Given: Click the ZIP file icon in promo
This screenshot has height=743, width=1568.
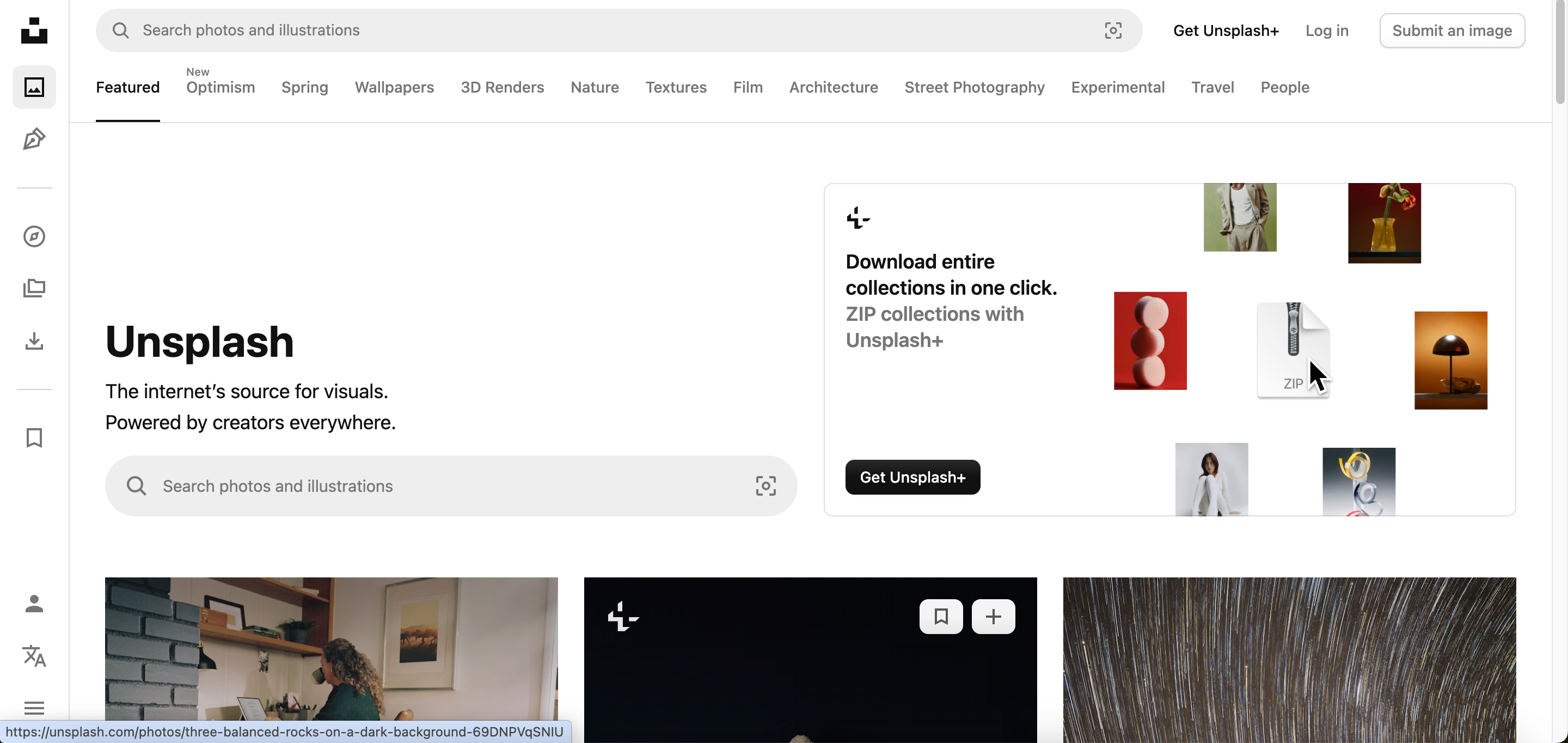Looking at the screenshot, I should (x=1294, y=350).
